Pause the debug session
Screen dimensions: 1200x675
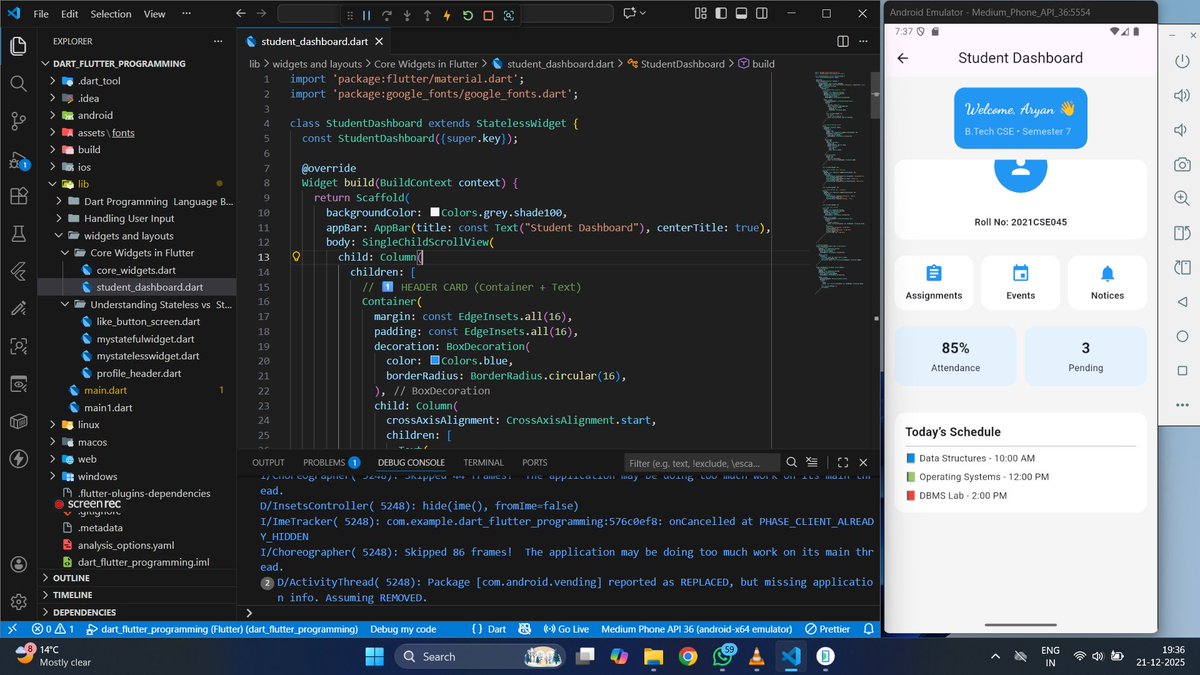point(366,15)
